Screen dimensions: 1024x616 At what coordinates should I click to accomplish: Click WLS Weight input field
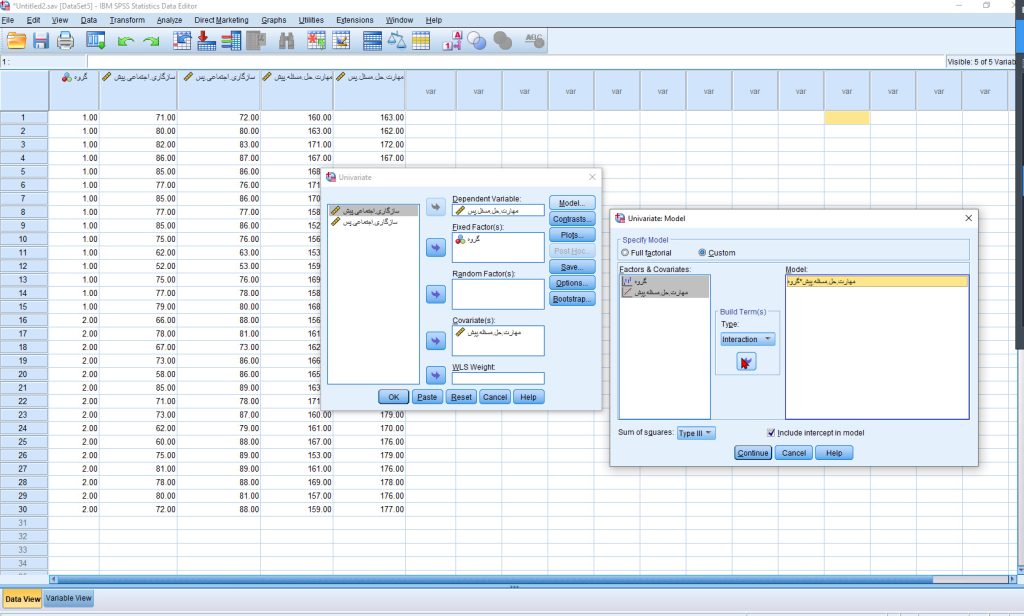(x=498, y=378)
